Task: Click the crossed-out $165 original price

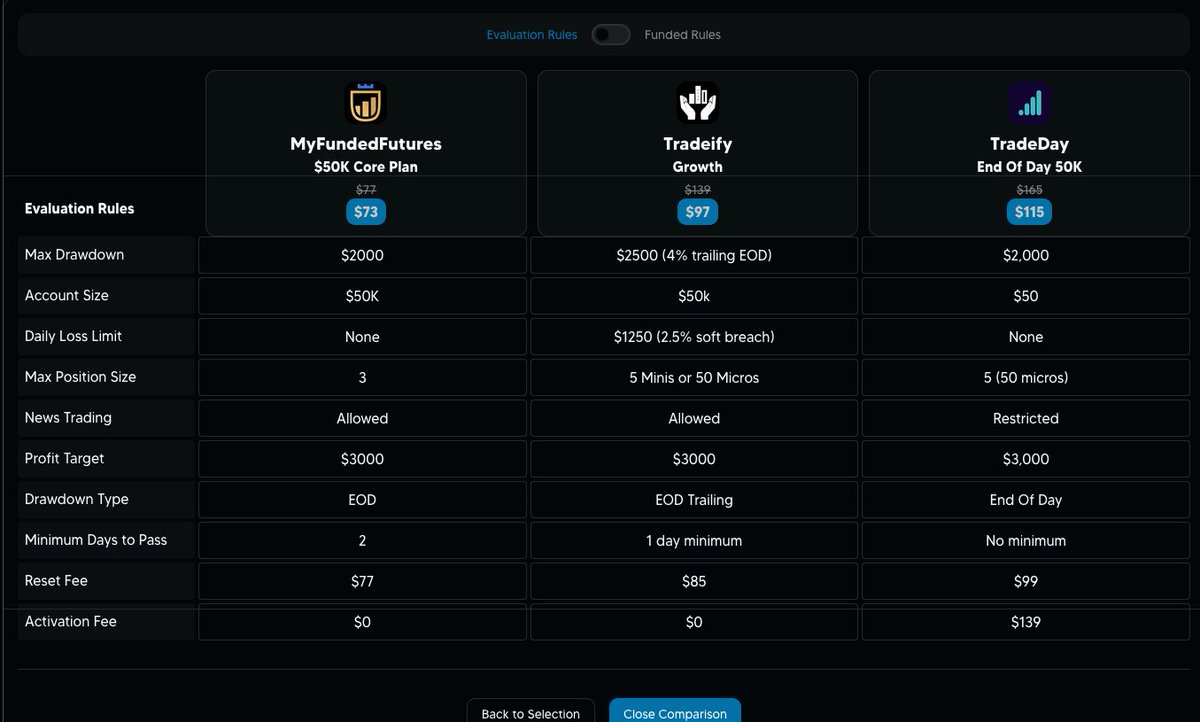Action: tap(1029, 189)
